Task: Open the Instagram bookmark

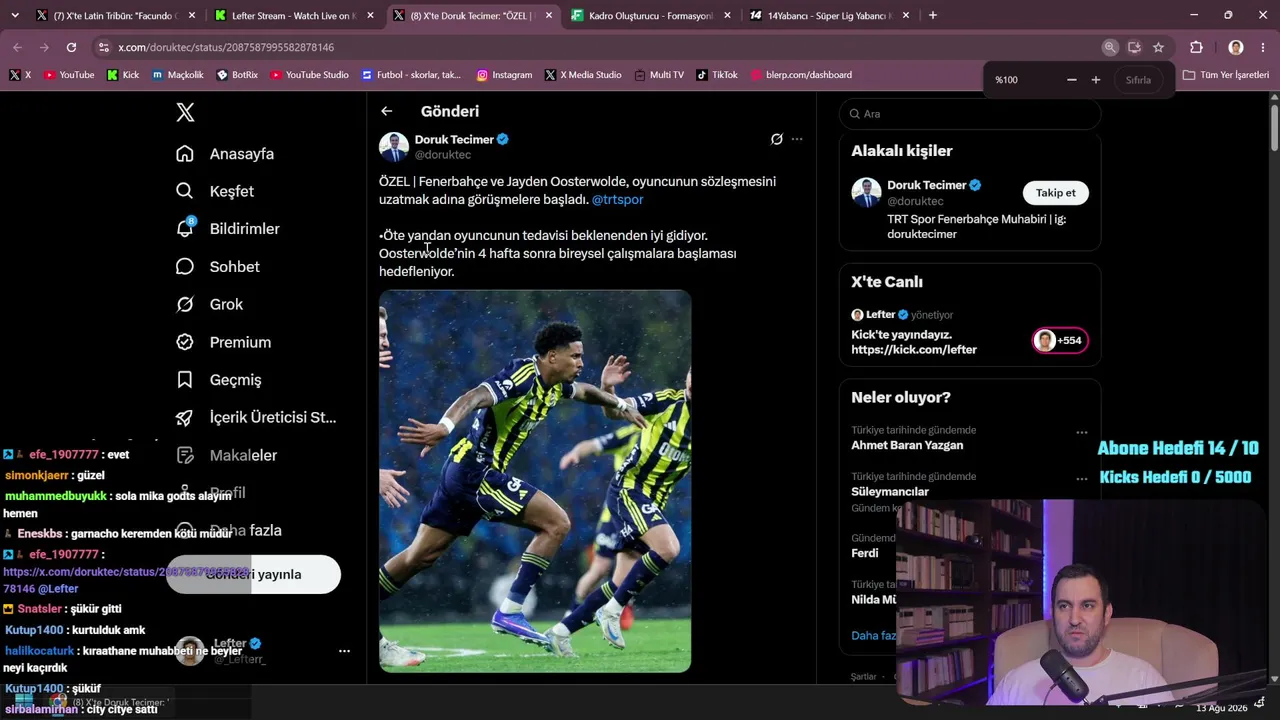Action: (x=504, y=75)
